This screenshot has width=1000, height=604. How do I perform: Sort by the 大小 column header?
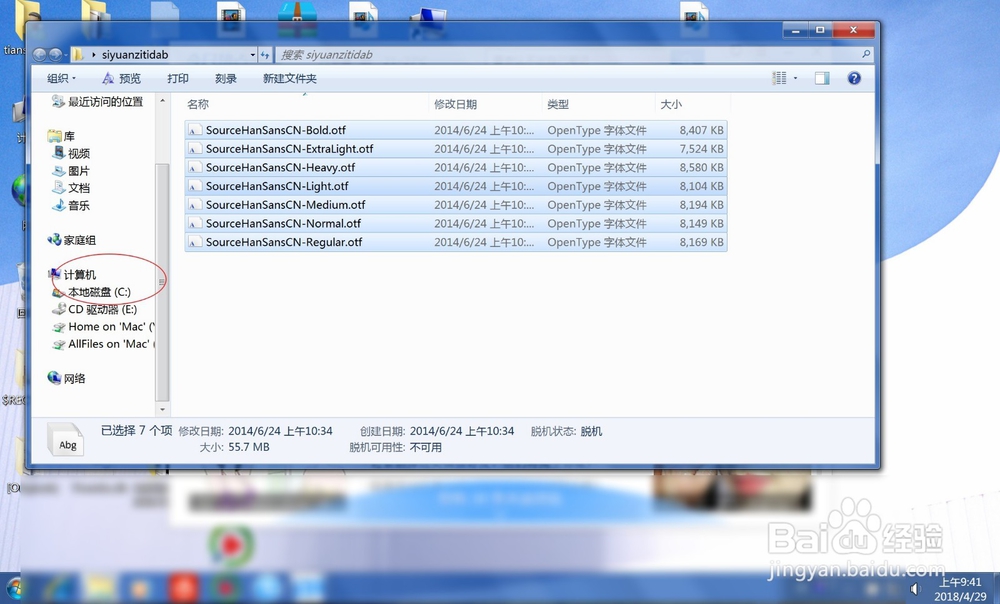coord(692,104)
